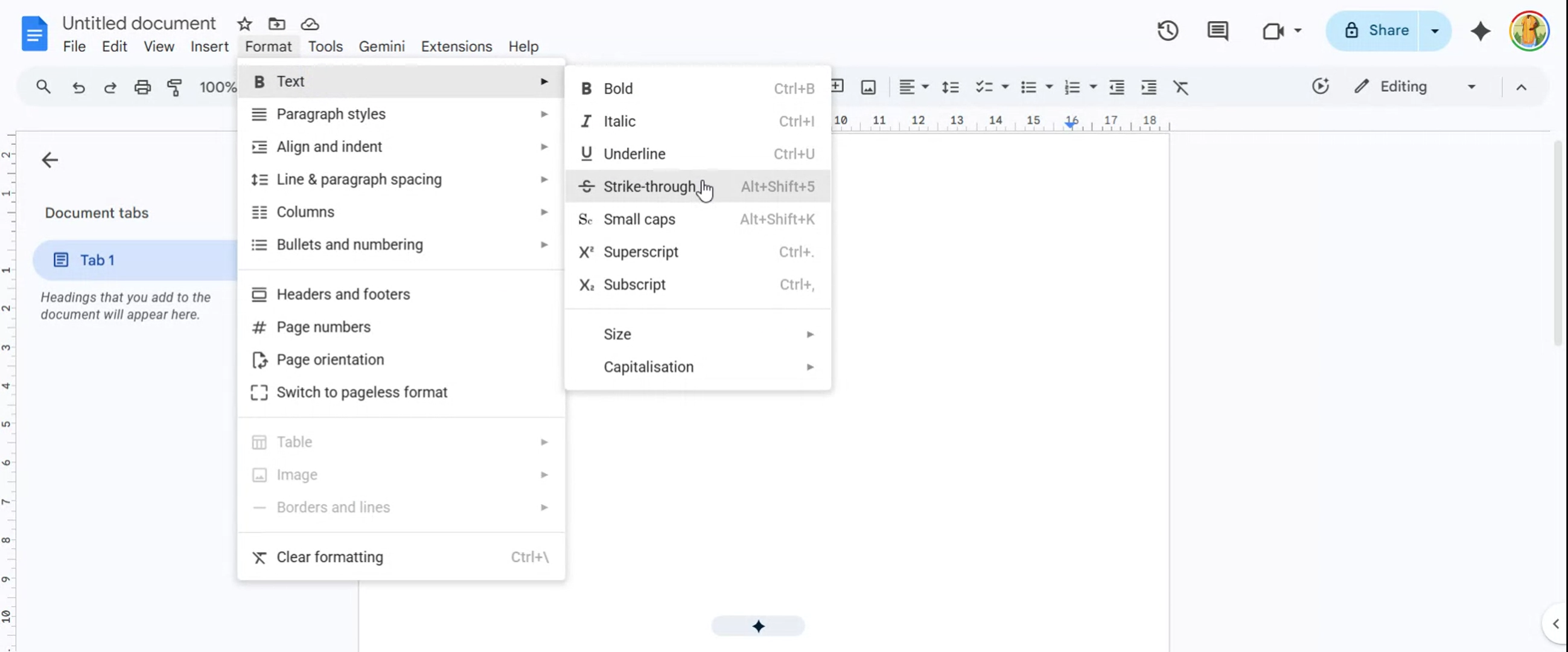Open the comments history icon
The image size is (1568, 652).
point(1217,30)
